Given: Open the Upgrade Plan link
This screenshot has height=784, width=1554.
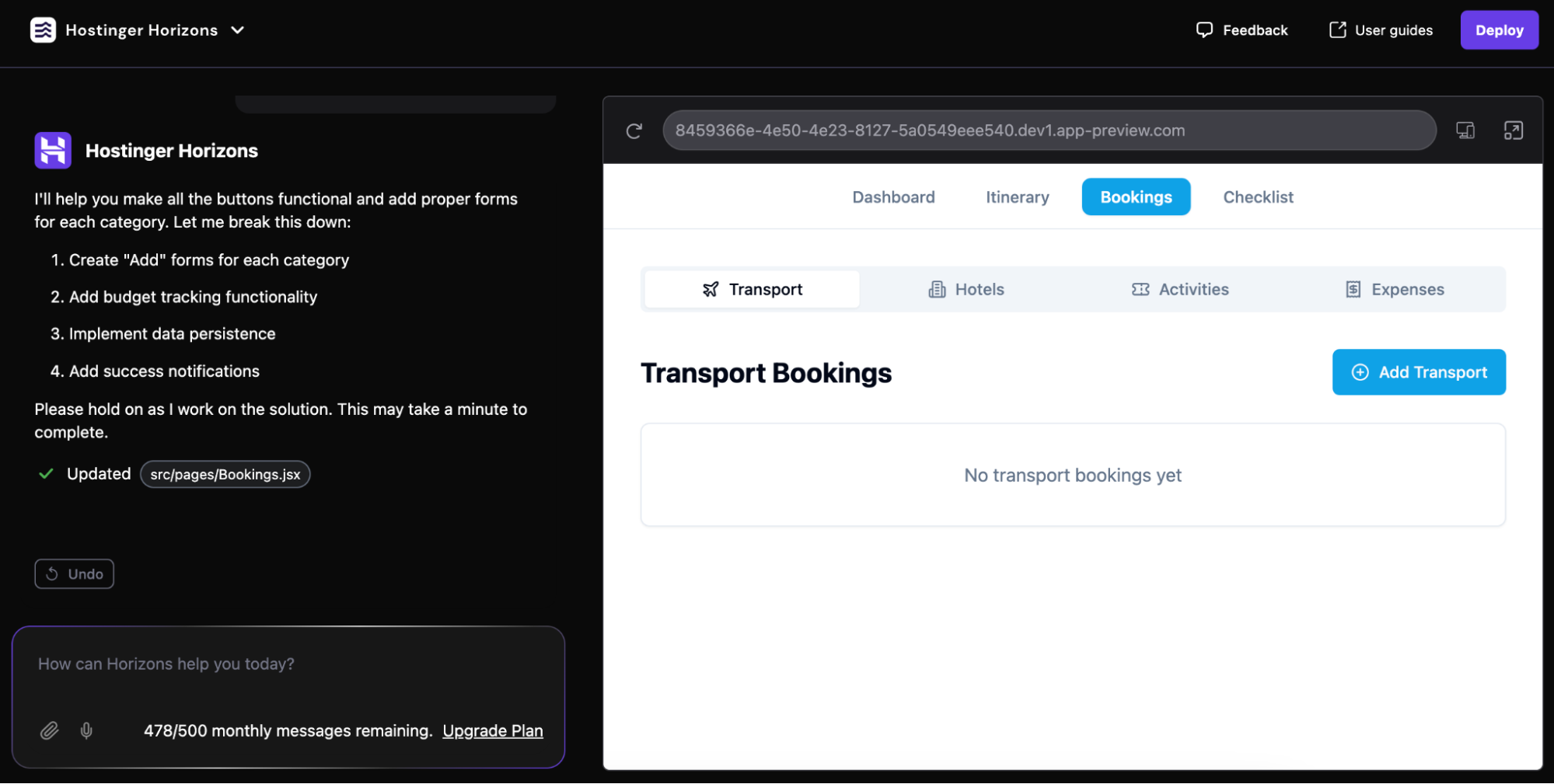Looking at the screenshot, I should (x=492, y=730).
